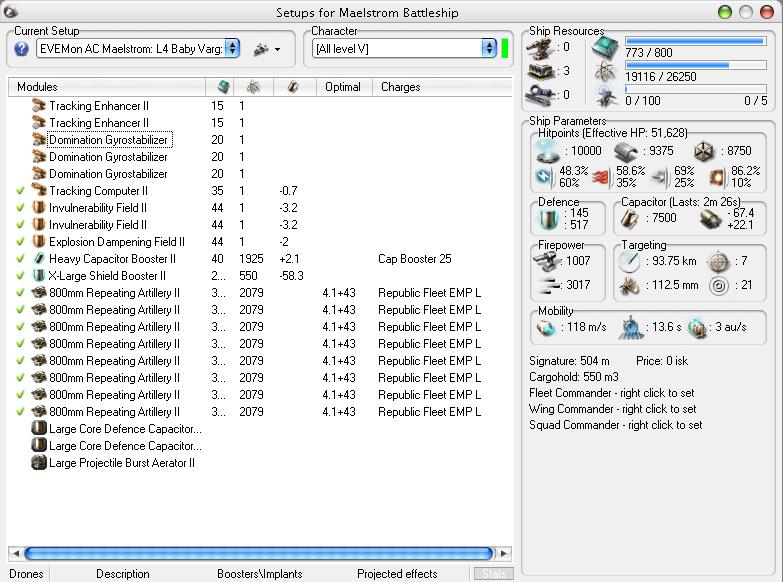
Task: Switch to the Drones tab
Action: tap(26, 574)
